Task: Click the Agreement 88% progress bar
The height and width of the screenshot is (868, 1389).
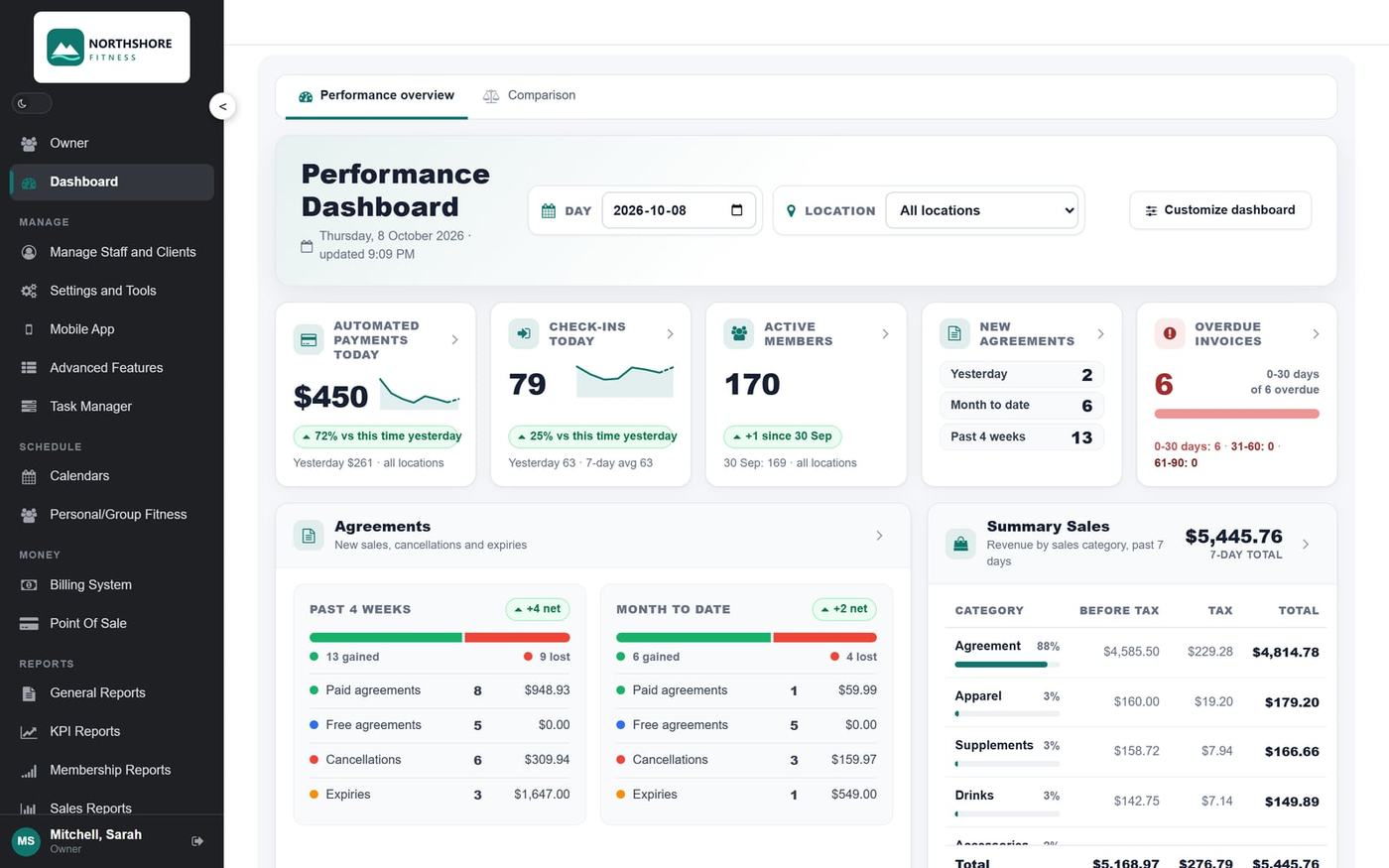Action: click(1007, 665)
